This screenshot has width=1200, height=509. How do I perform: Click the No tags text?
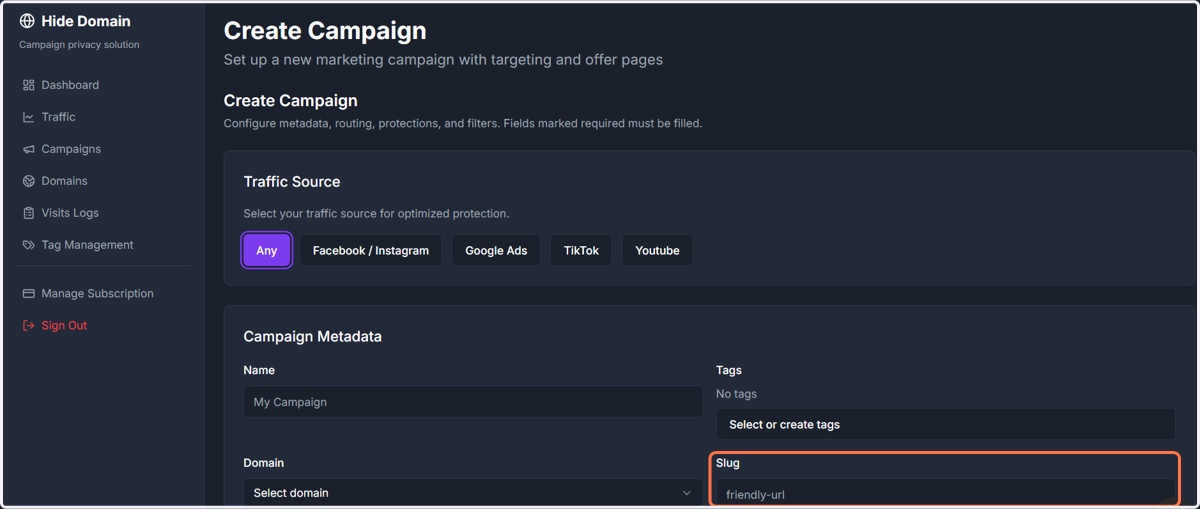pos(736,394)
